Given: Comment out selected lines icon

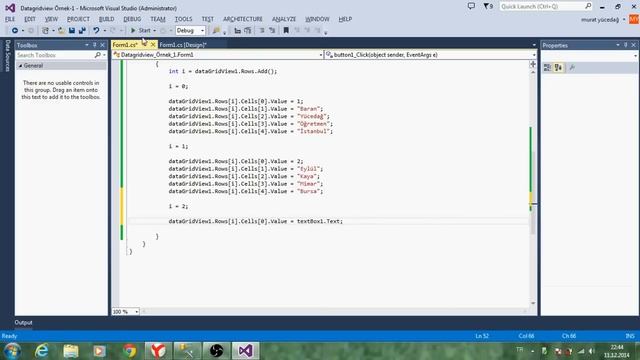Looking at the screenshot, I should [262, 31].
